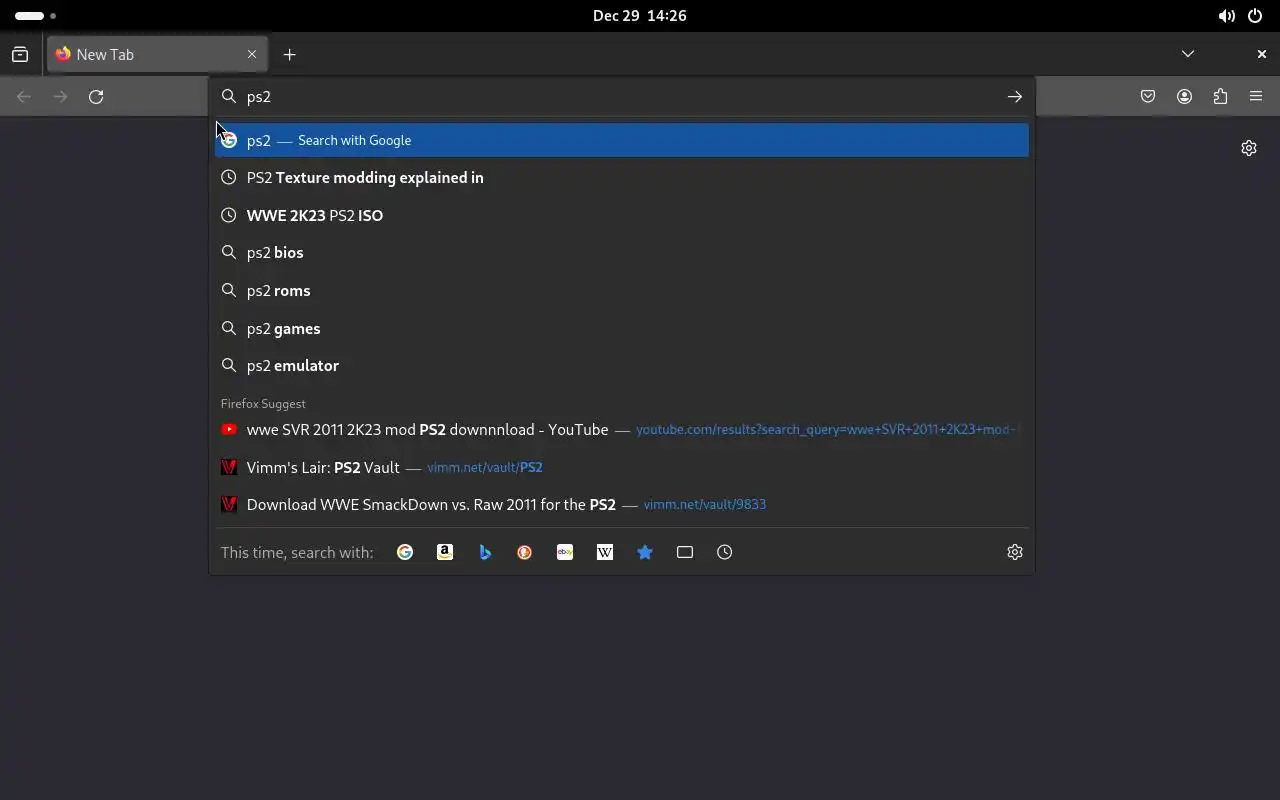Open Download WWE SmackDown vs. Raw 2011 suggestion
The width and height of the screenshot is (1280, 800).
(622, 505)
